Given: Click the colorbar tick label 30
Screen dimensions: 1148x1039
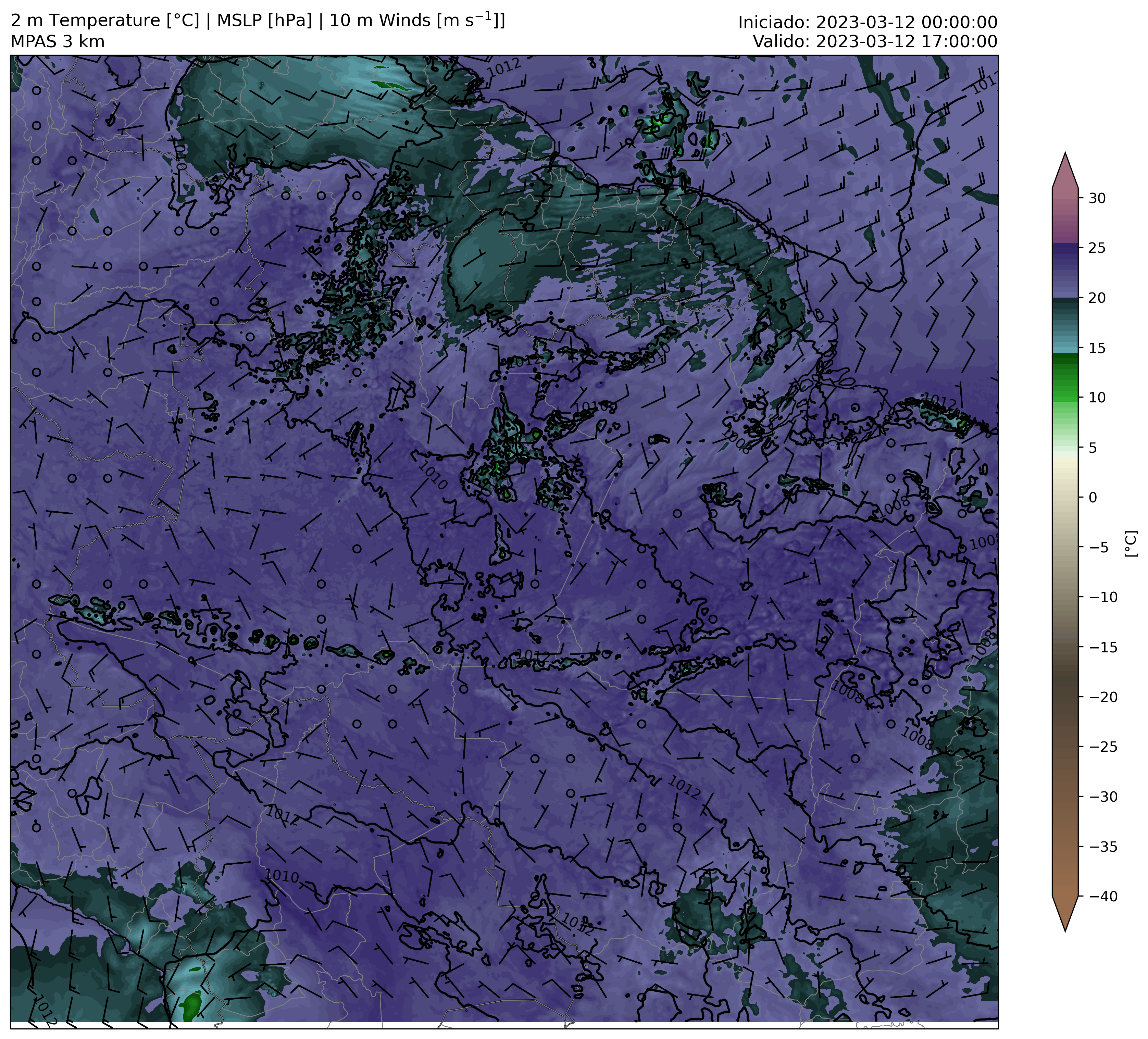Looking at the screenshot, I should tap(1097, 198).
